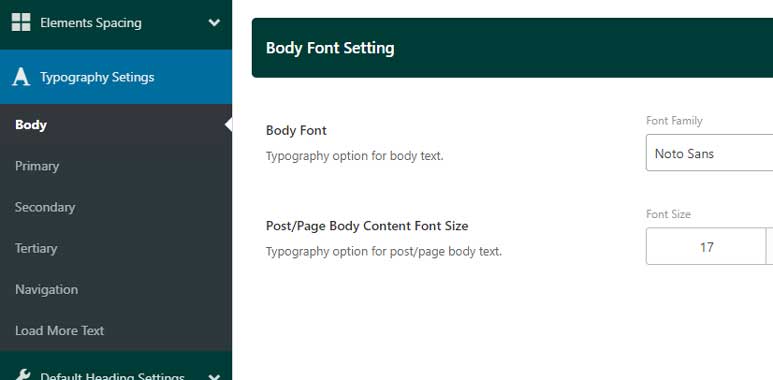The width and height of the screenshot is (773, 380).
Task: Click the Elements Spacing grid icon
Action: coord(21,22)
